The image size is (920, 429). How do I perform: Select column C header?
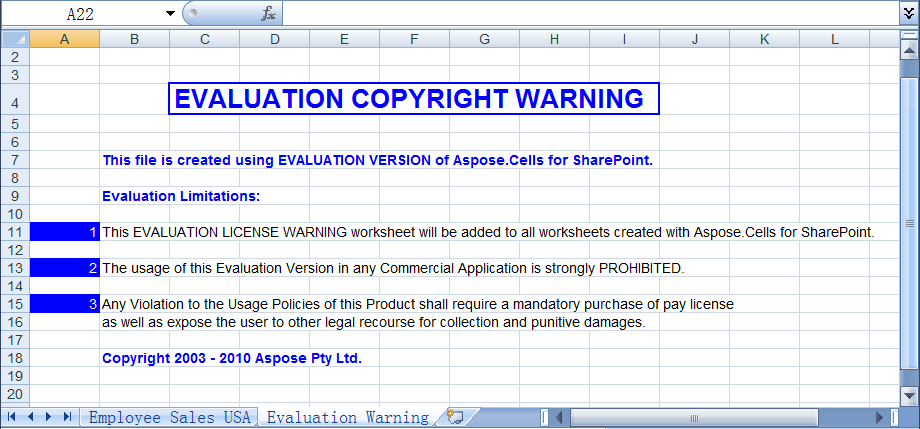[204, 39]
